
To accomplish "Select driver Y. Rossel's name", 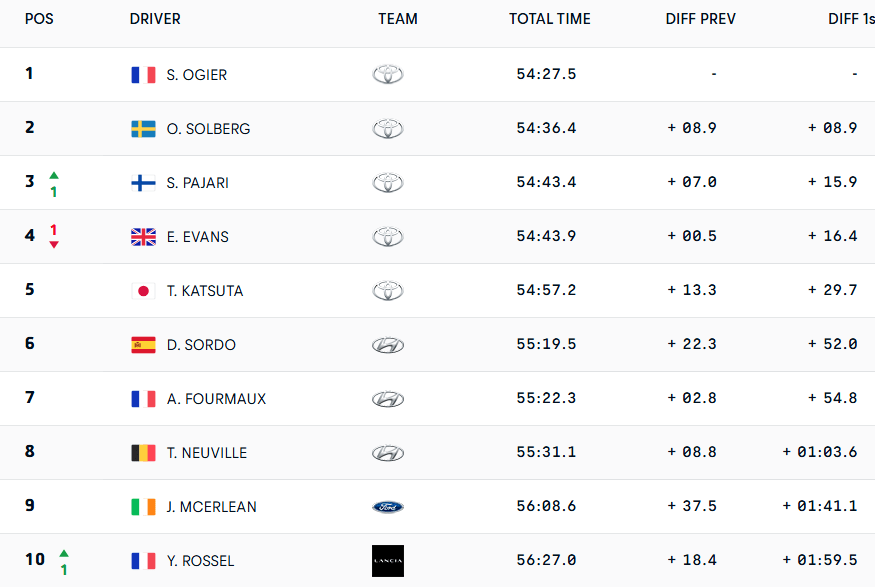I will pyautogui.click(x=200, y=561).
